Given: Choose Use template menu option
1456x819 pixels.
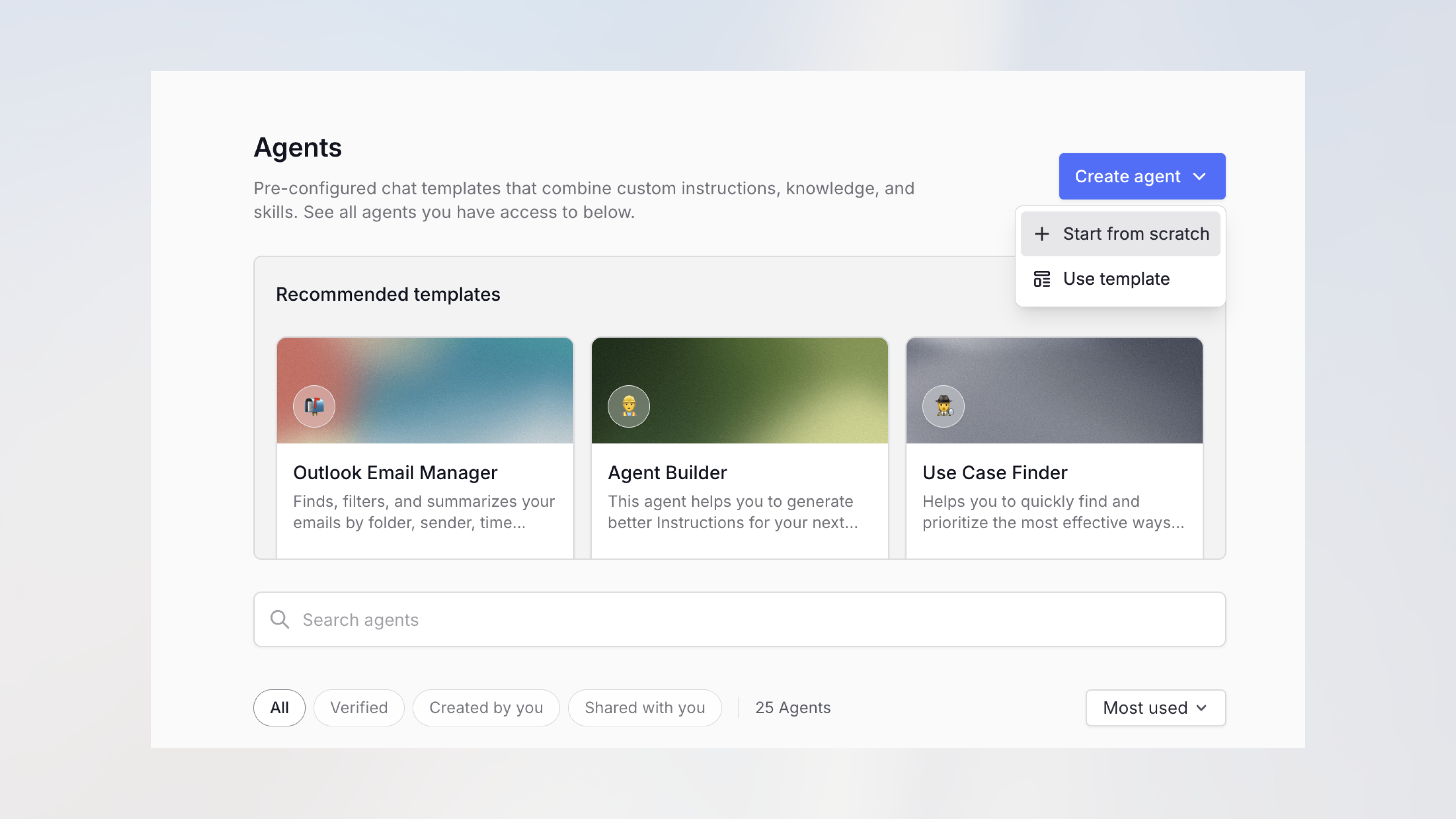Looking at the screenshot, I should (1116, 279).
